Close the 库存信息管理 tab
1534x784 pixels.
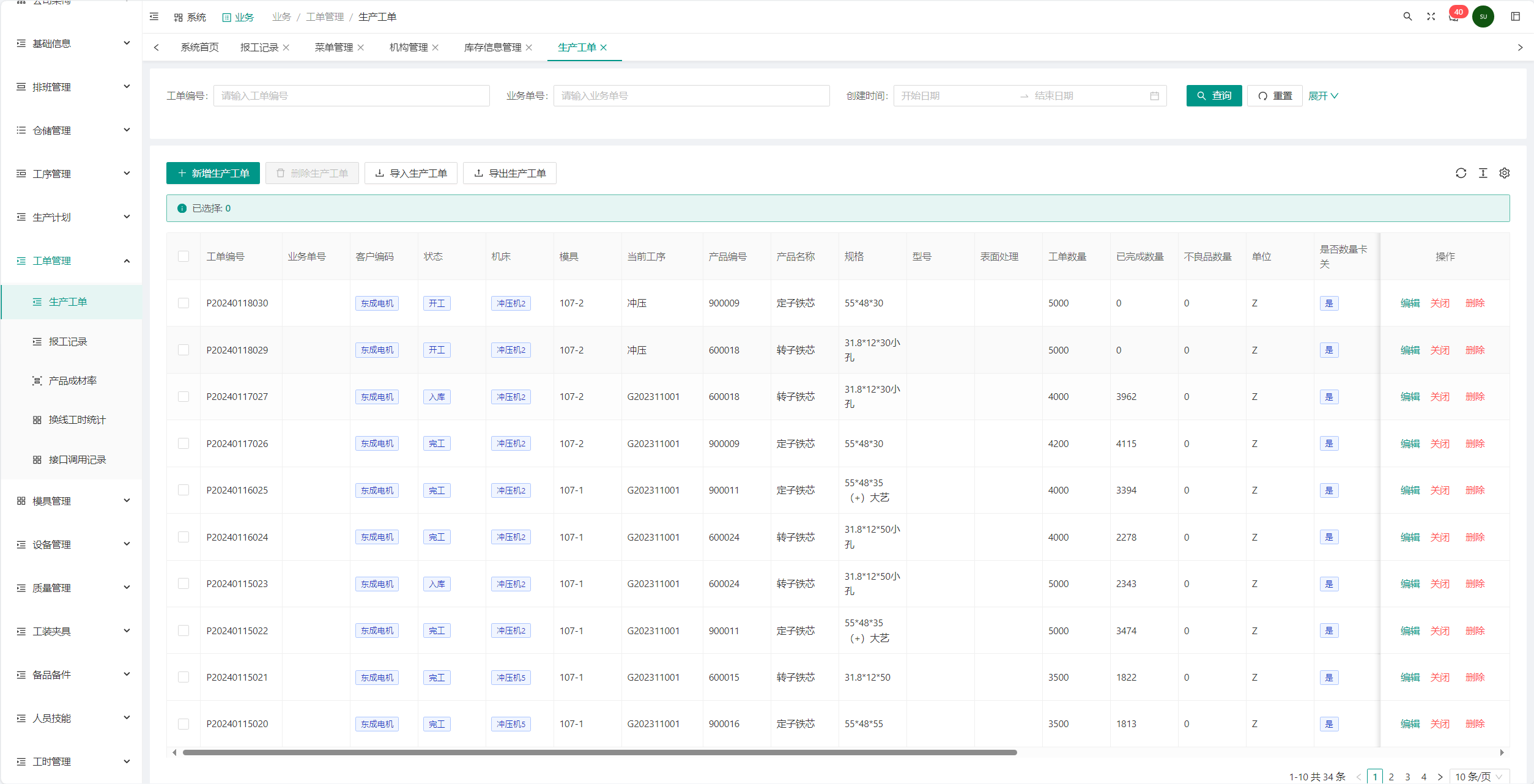tap(529, 48)
